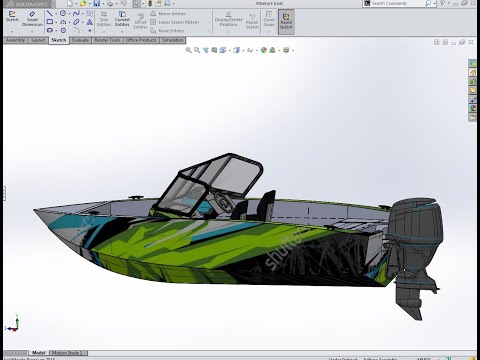Click the Zoom to Area icon

pos(197,50)
